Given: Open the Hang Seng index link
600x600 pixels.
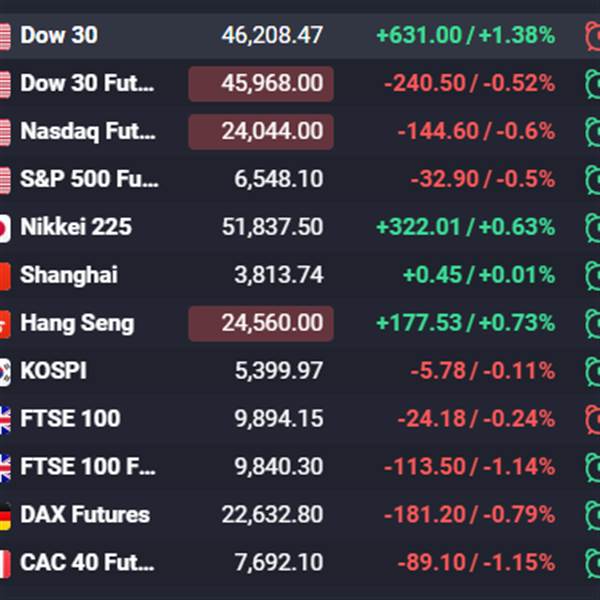Looking at the screenshot, I should pyautogui.click(x=77, y=323).
